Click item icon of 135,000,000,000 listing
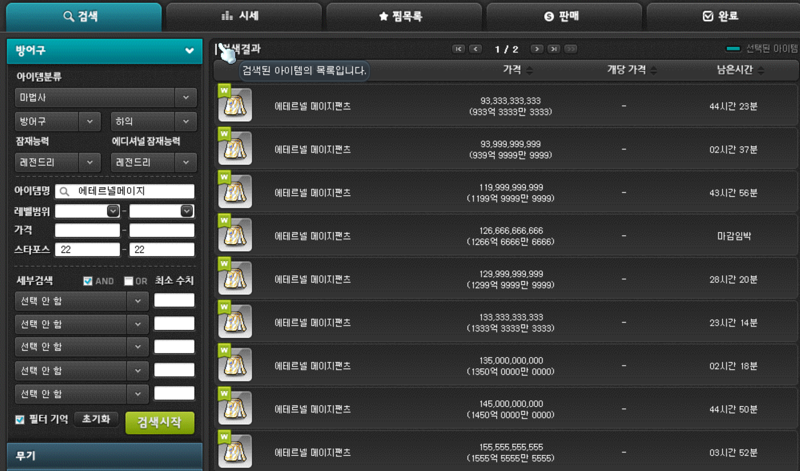 [235, 364]
